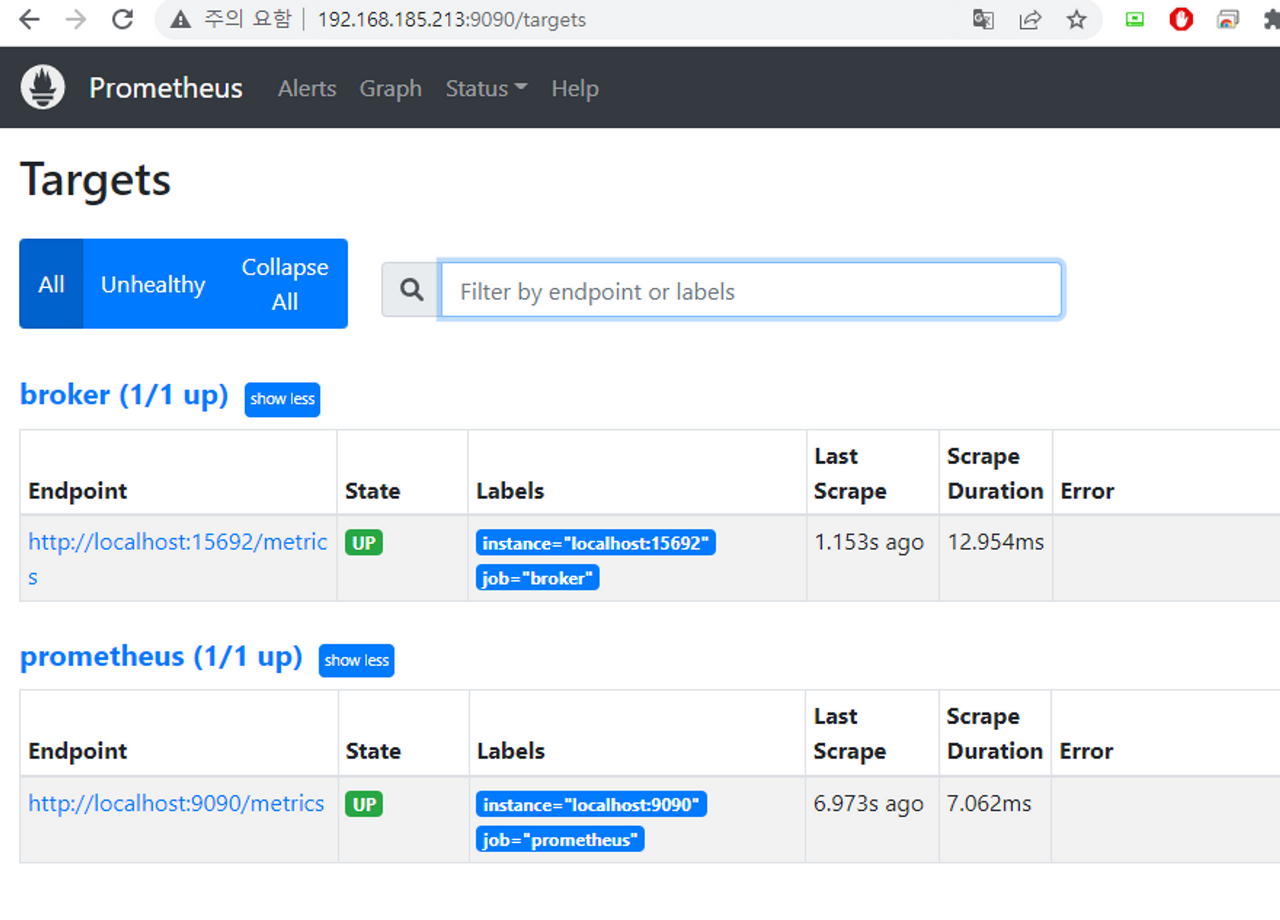Viewport: 1280px width, 920px height.
Task: Open the Alerts page
Action: pos(307,88)
